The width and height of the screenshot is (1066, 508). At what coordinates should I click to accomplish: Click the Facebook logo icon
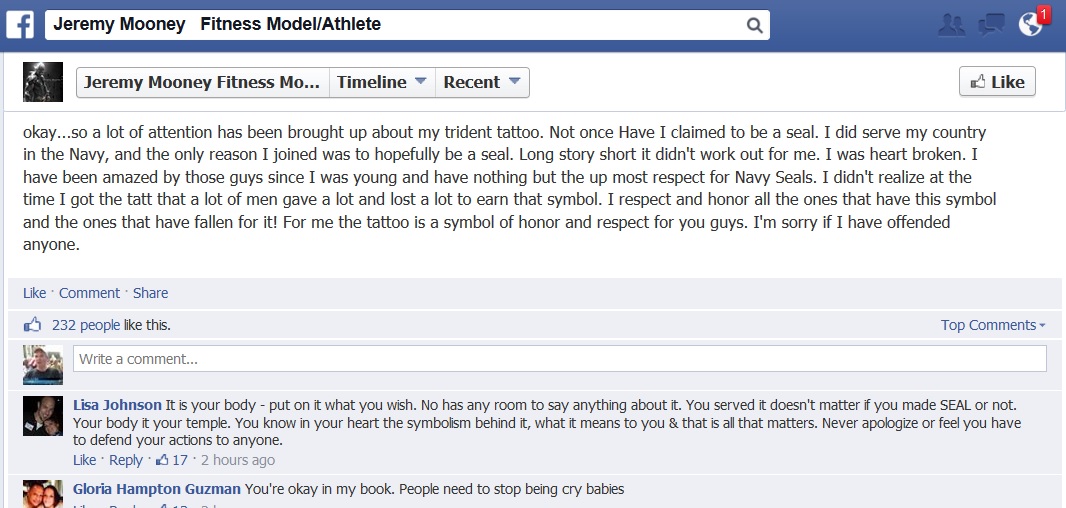(x=20, y=24)
